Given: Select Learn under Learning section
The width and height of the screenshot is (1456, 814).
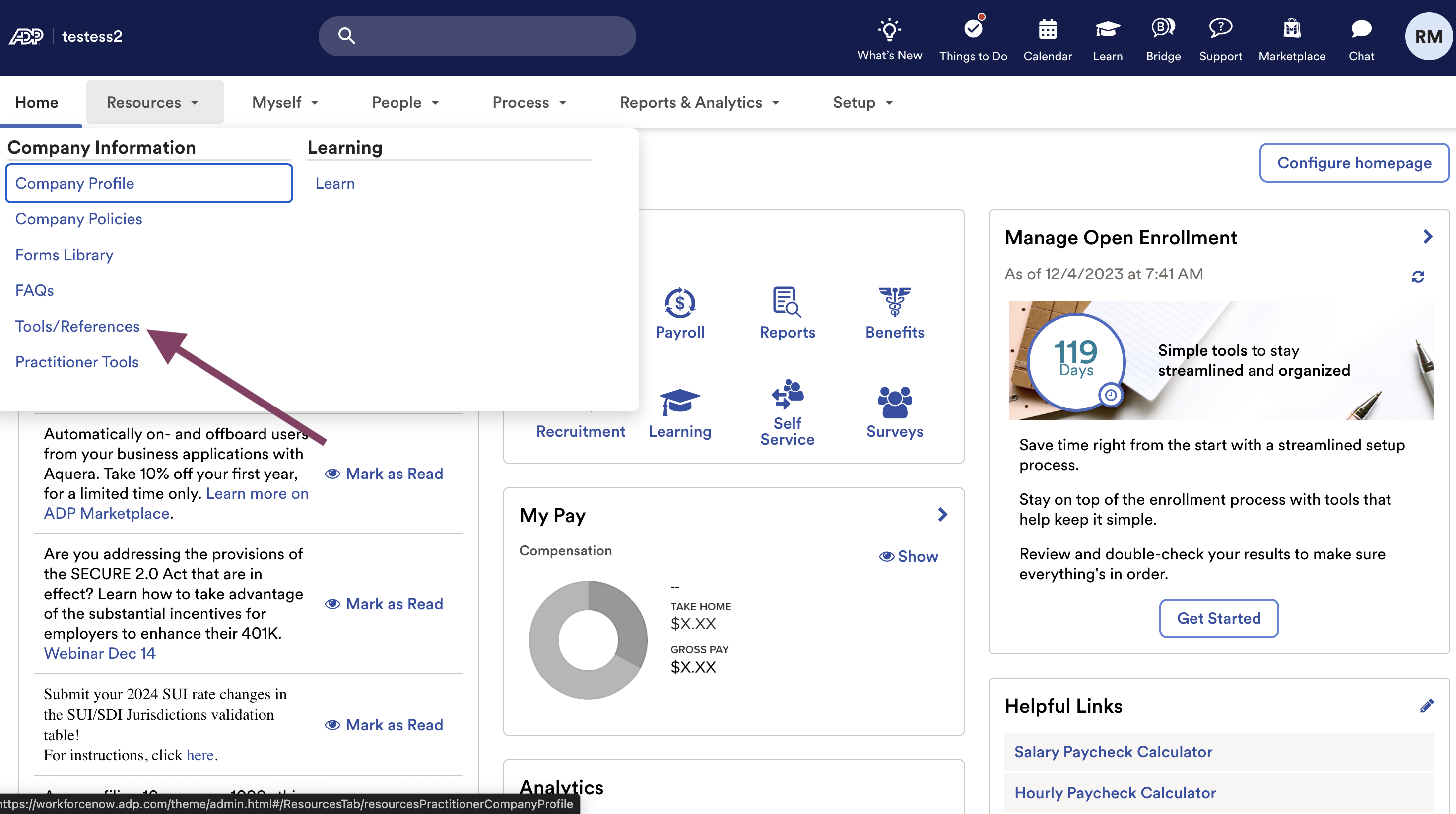Looking at the screenshot, I should tap(335, 183).
